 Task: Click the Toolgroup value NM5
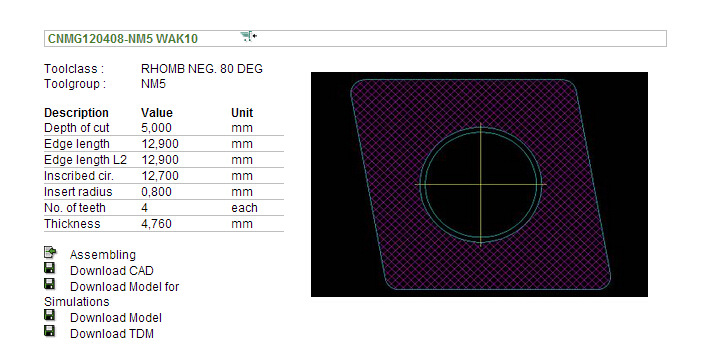coord(153,84)
